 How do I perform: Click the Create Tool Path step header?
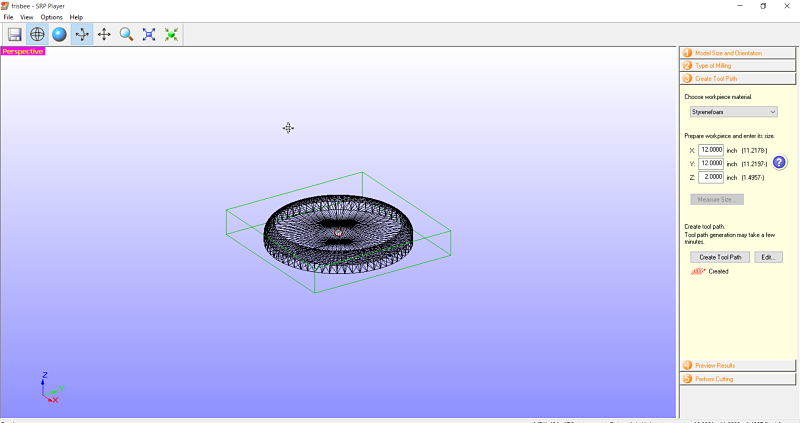[738, 79]
